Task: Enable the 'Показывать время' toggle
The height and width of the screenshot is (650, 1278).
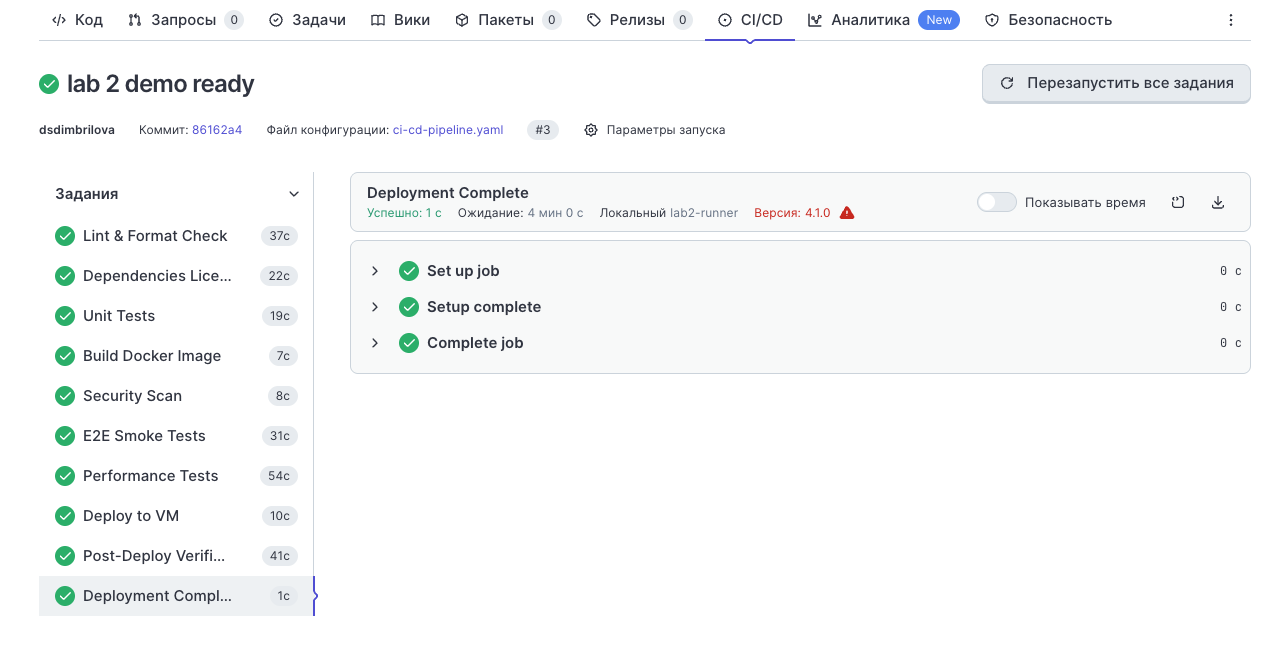Action: click(x=996, y=201)
